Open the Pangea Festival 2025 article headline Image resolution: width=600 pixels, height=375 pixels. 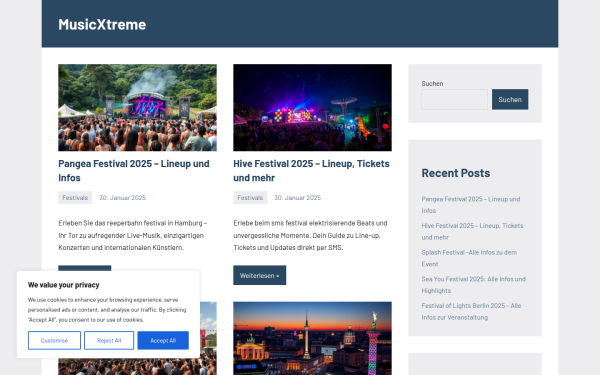click(134, 171)
